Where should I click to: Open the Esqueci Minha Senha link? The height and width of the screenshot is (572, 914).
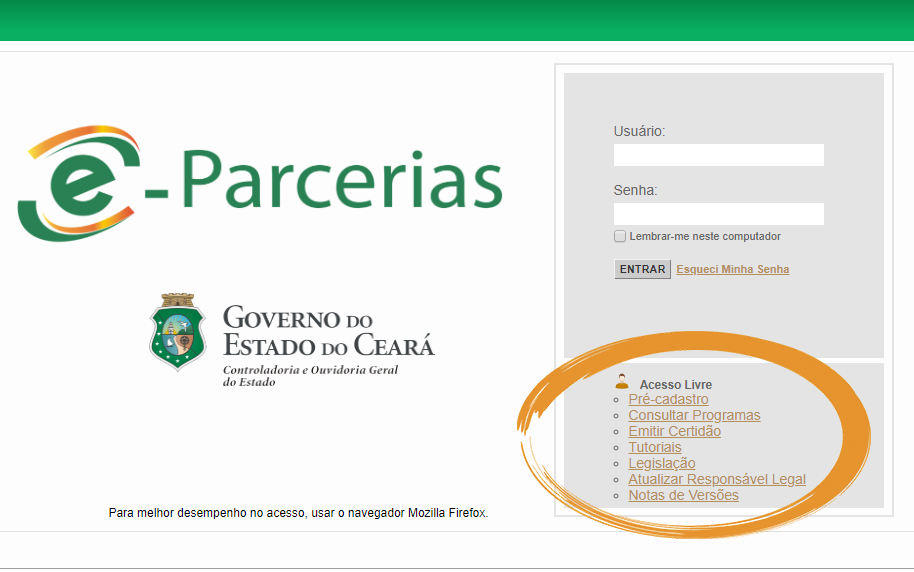pyautogui.click(x=733, y=269)
